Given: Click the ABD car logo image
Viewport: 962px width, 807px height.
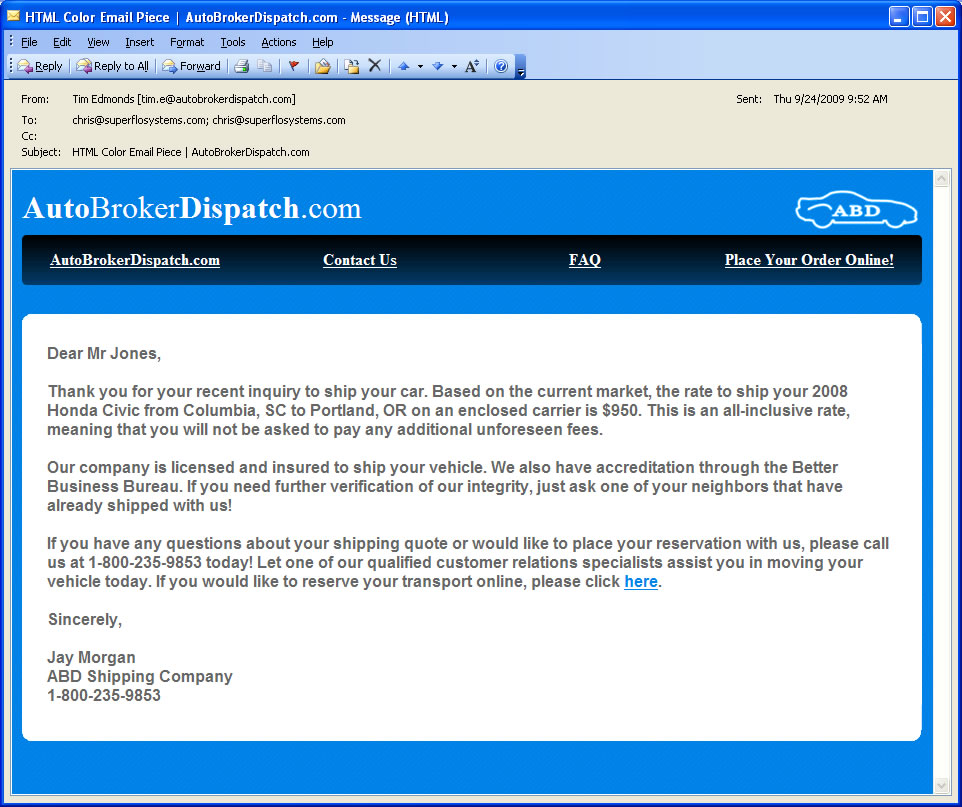Looking at the screenshot, I should (x=856, y=209).
